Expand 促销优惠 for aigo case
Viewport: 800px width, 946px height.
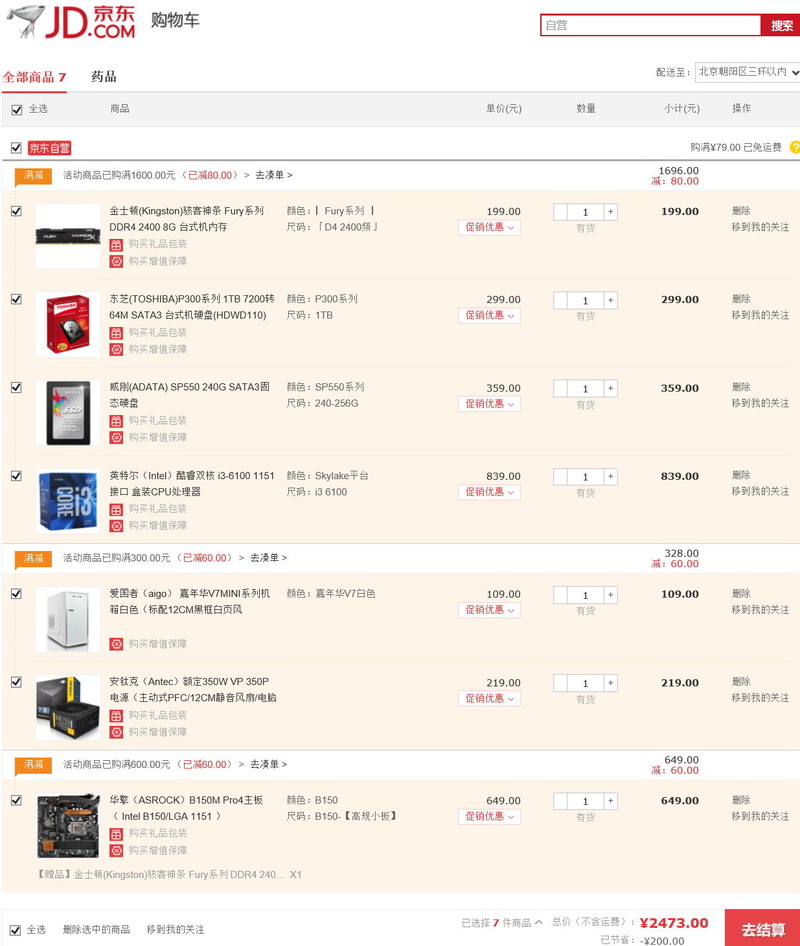(489, 610)
